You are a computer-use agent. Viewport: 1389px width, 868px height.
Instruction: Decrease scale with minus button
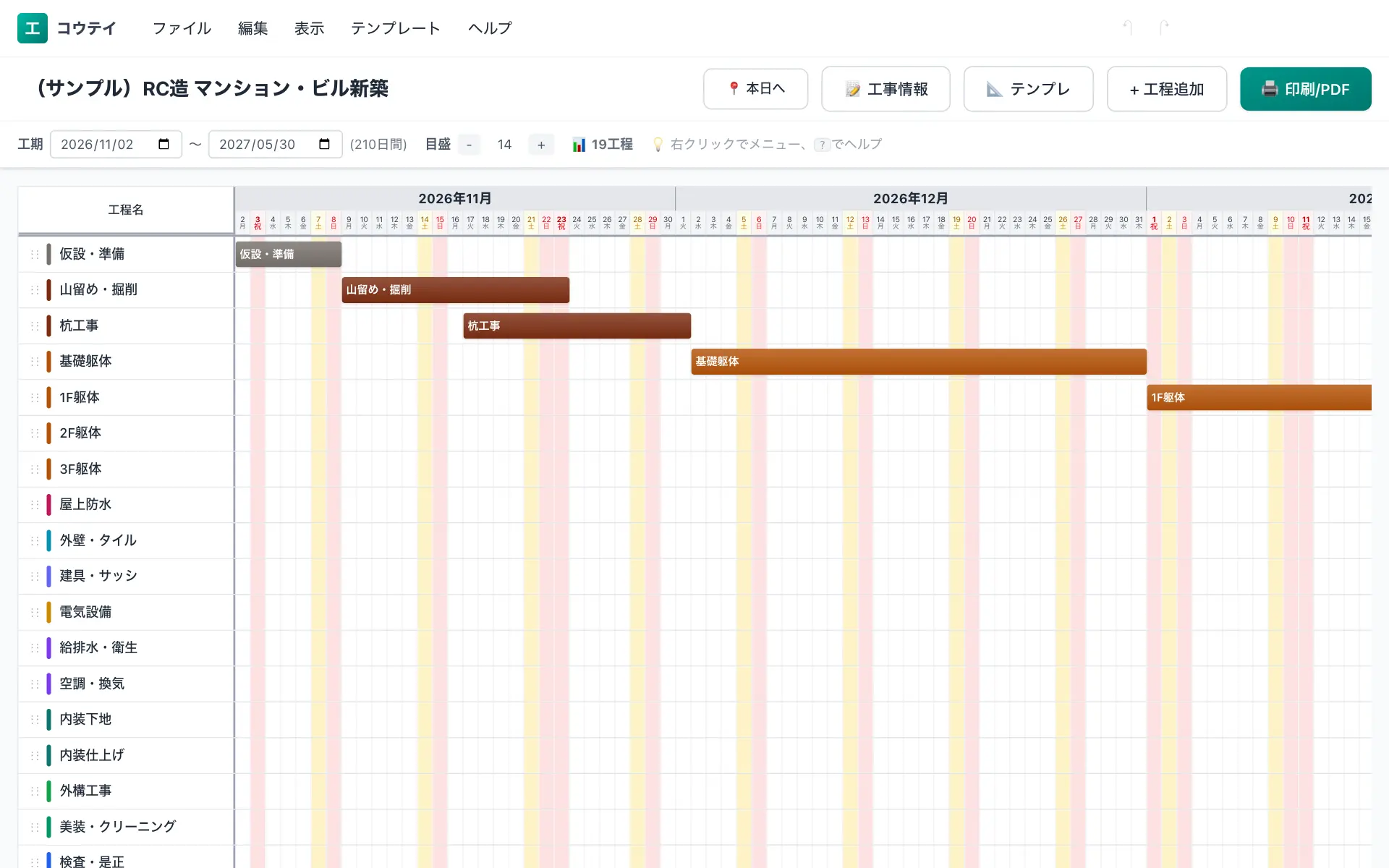tap(469, 145)
